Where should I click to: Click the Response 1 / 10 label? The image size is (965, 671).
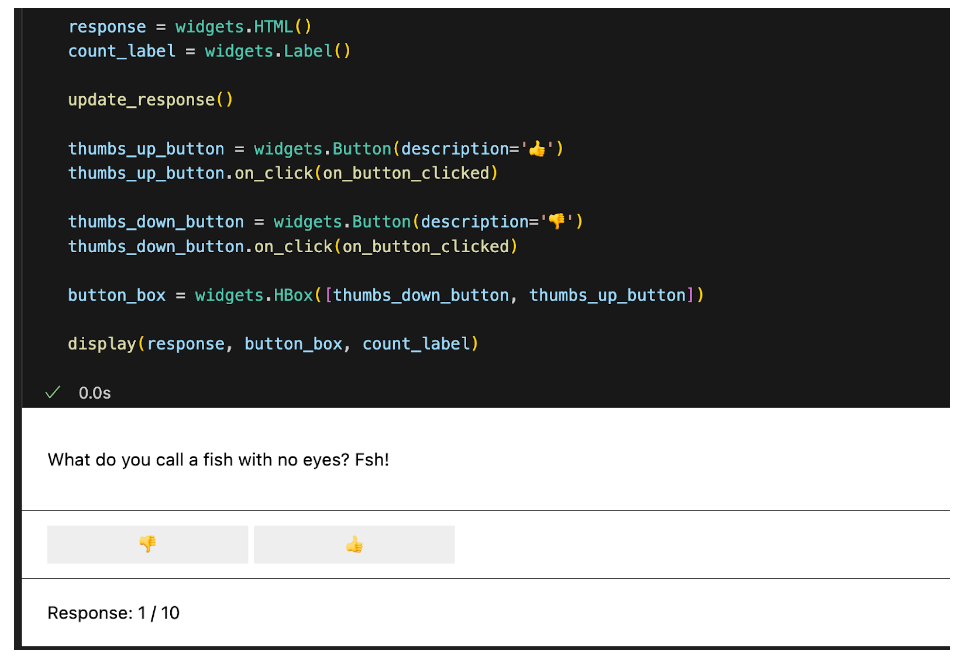[113, 613]
